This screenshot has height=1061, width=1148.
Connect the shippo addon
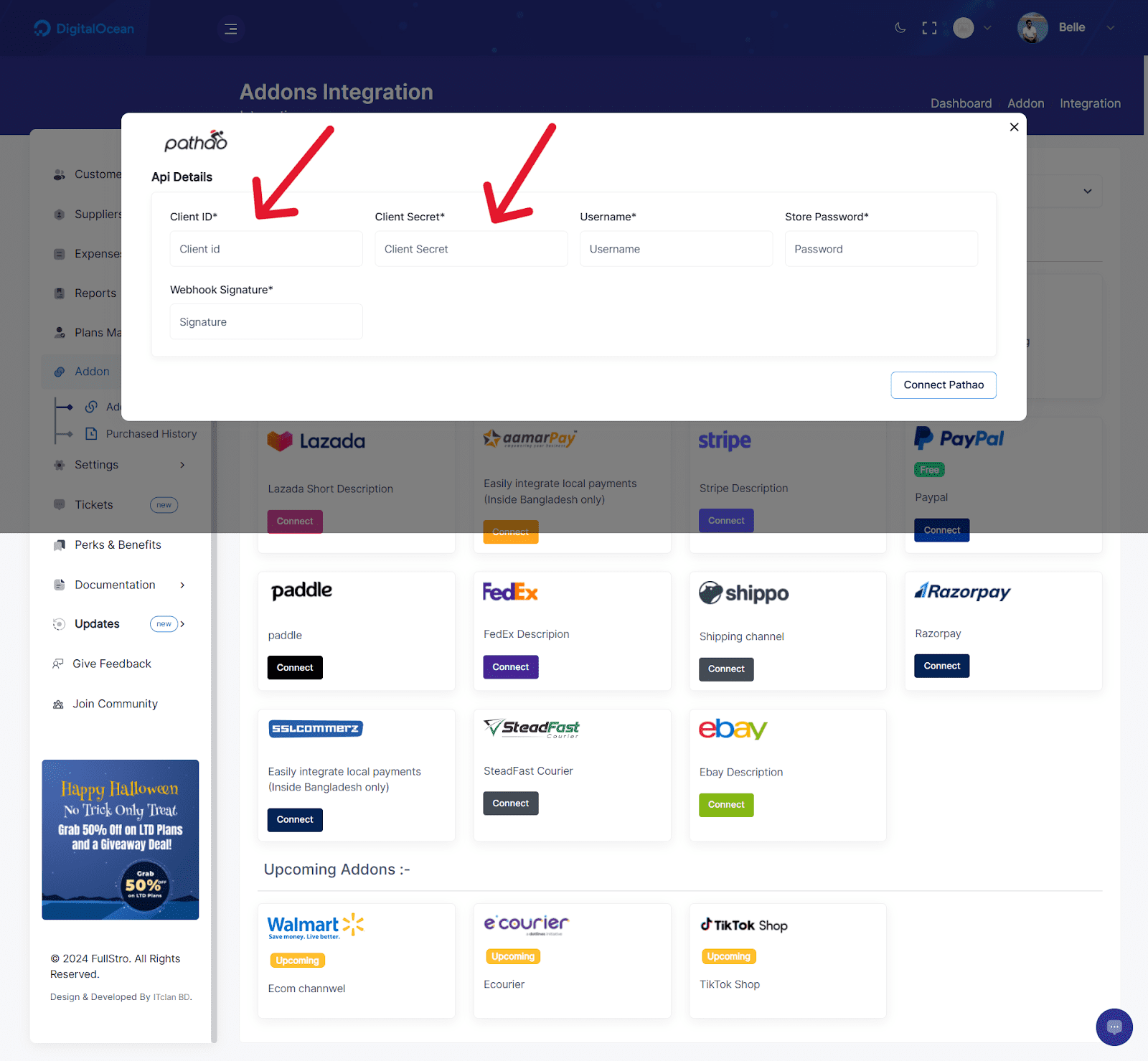click(726, 669)
